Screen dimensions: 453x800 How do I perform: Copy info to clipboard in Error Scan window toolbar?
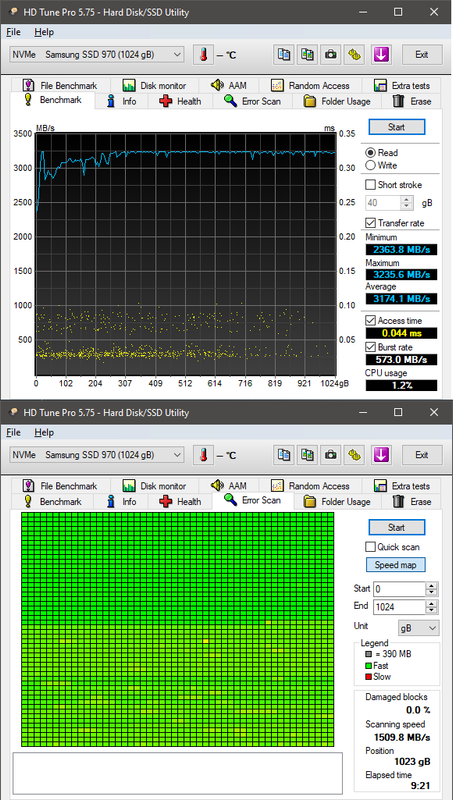(x=283, y=455)
